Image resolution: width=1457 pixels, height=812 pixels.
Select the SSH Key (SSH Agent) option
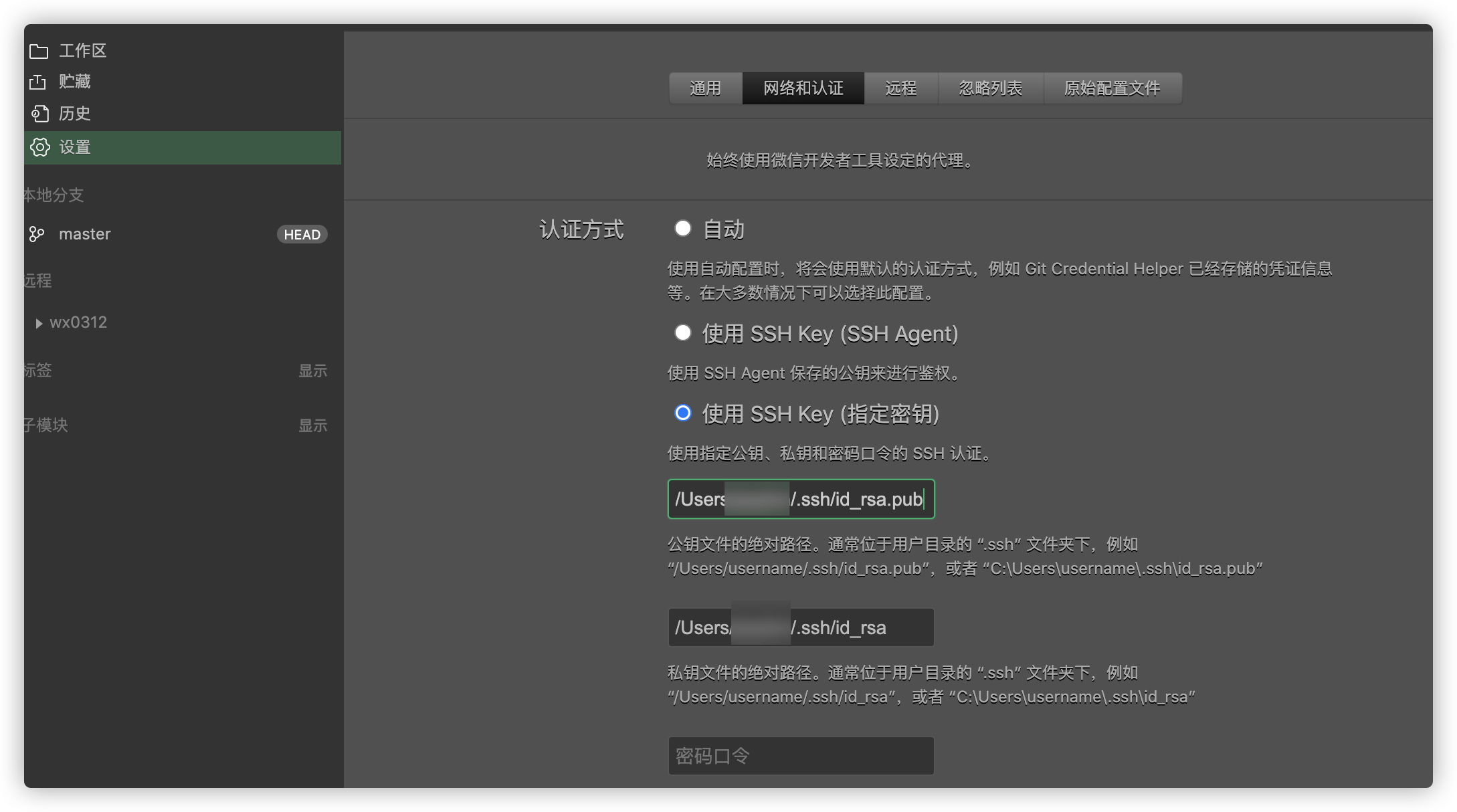[682, 333]
